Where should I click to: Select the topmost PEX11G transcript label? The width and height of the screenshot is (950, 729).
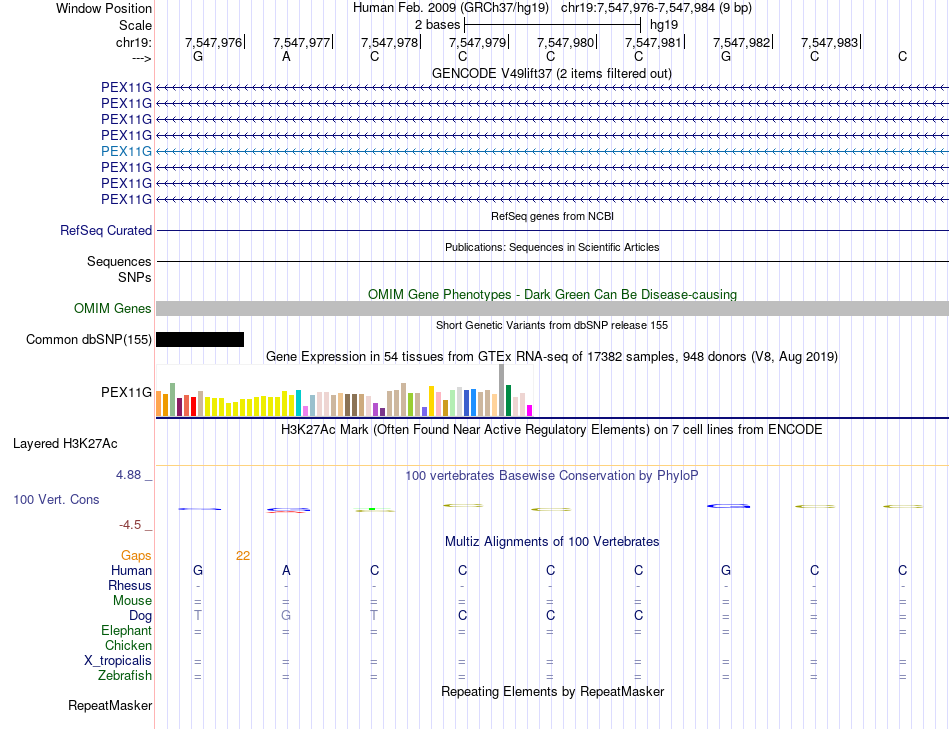pyautogui.click(x=126, y=87)
